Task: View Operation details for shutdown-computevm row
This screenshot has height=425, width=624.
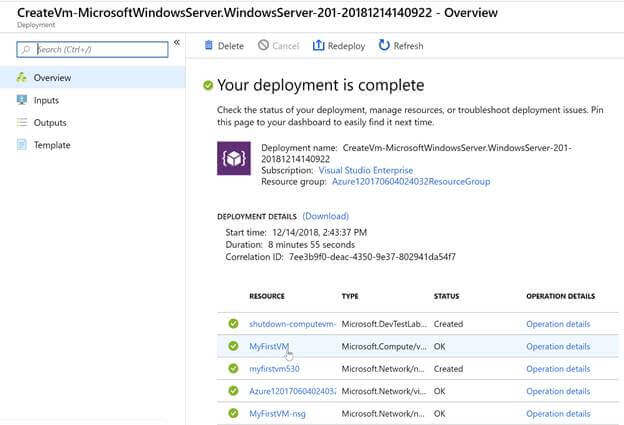Action: coord(558,324)
